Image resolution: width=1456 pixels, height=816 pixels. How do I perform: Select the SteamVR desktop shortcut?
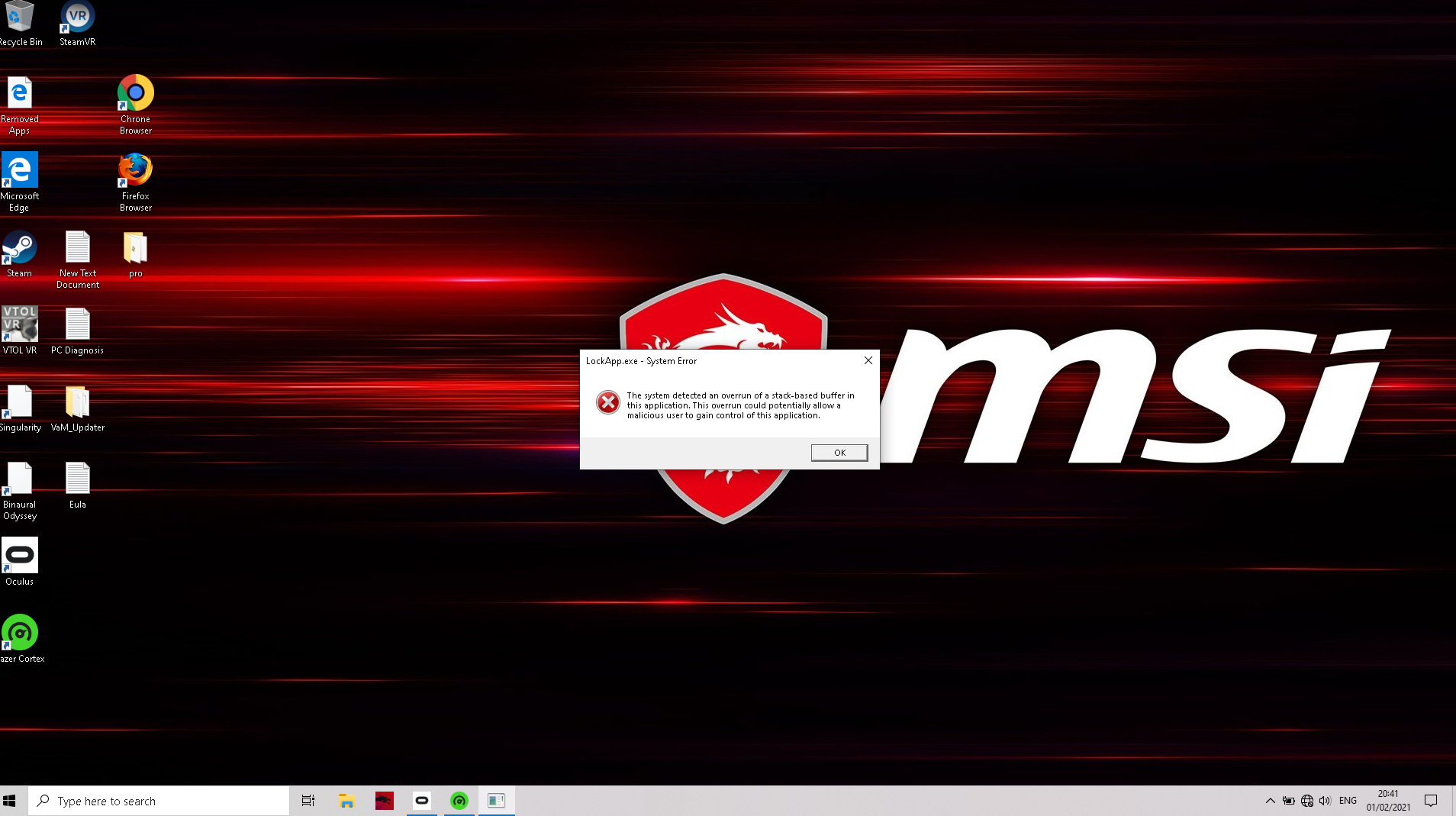point(77,23)
